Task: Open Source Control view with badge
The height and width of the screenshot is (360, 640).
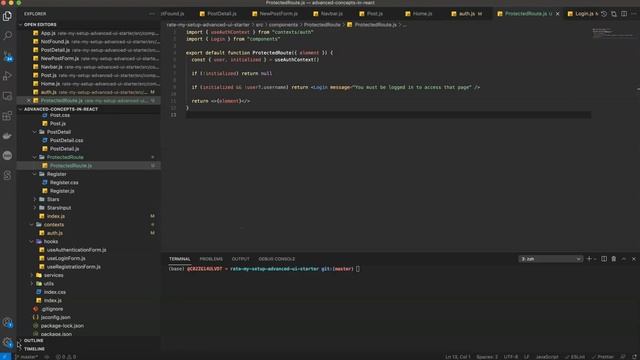Action: click(7, 56)
